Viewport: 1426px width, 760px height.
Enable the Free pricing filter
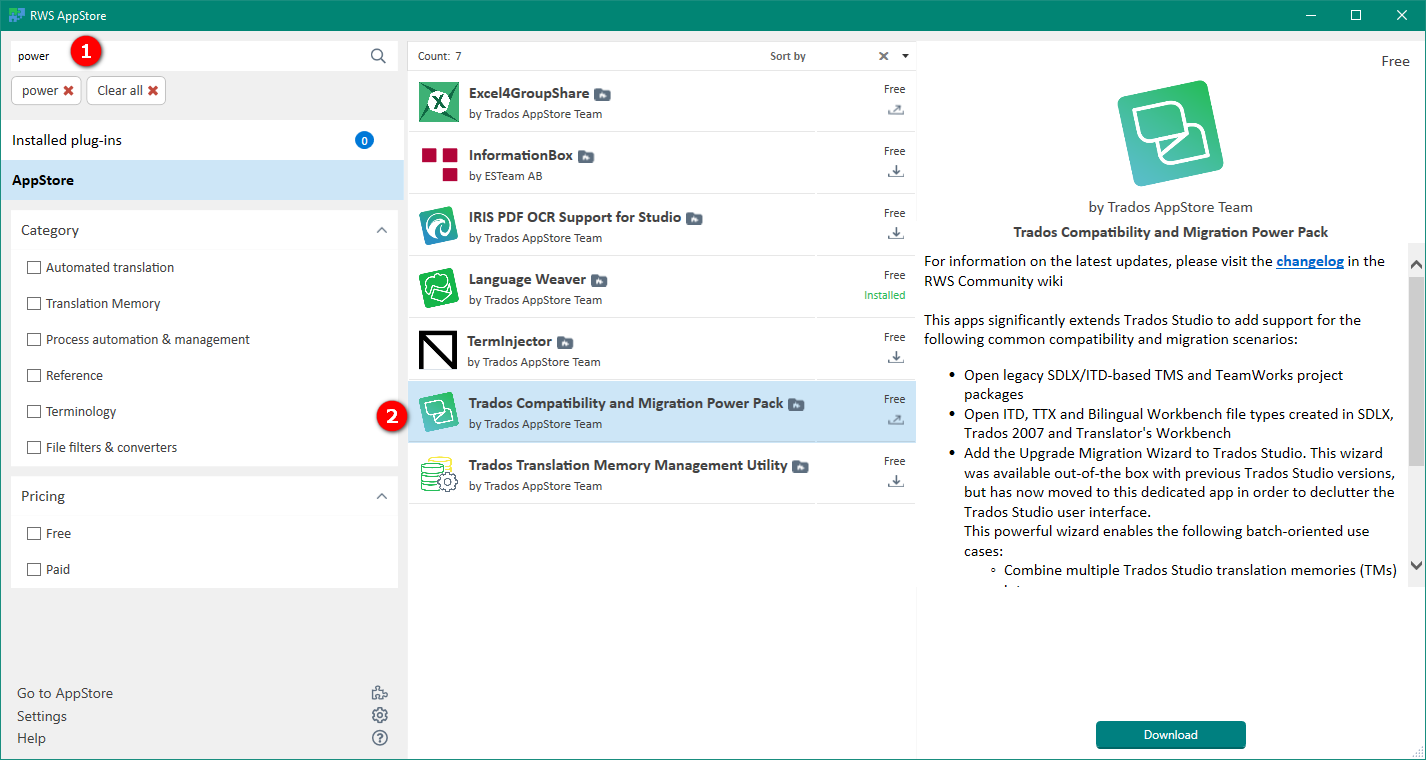pyautogui.click(x=34, y=534)
